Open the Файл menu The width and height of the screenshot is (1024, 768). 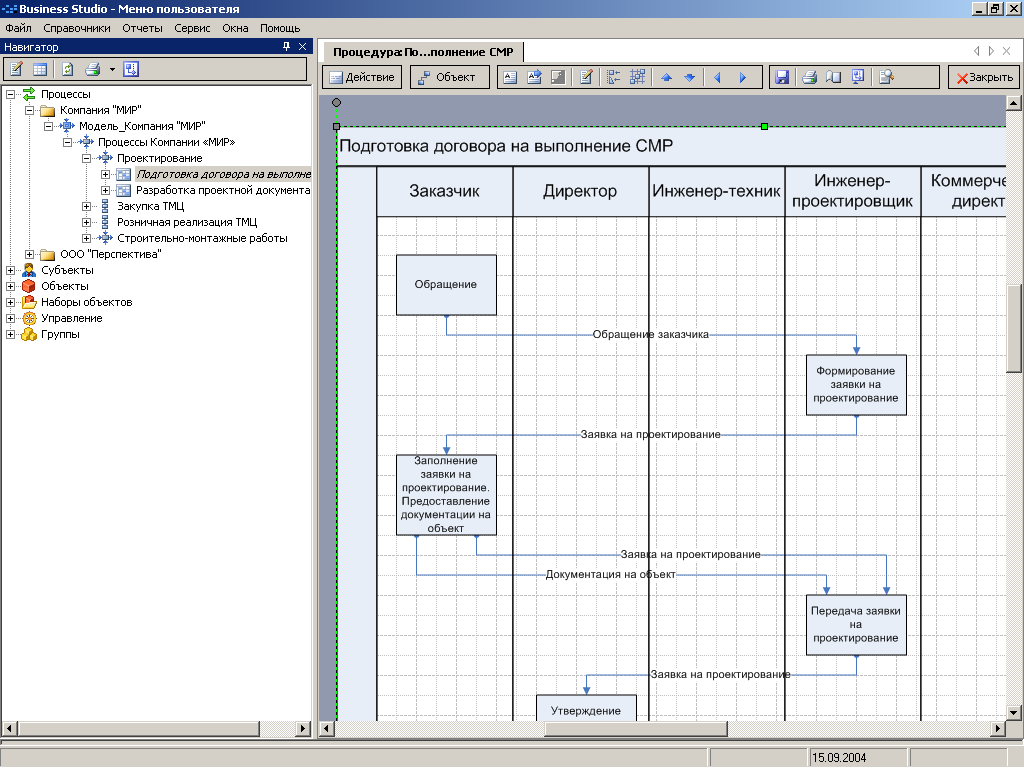pos(18,28)
